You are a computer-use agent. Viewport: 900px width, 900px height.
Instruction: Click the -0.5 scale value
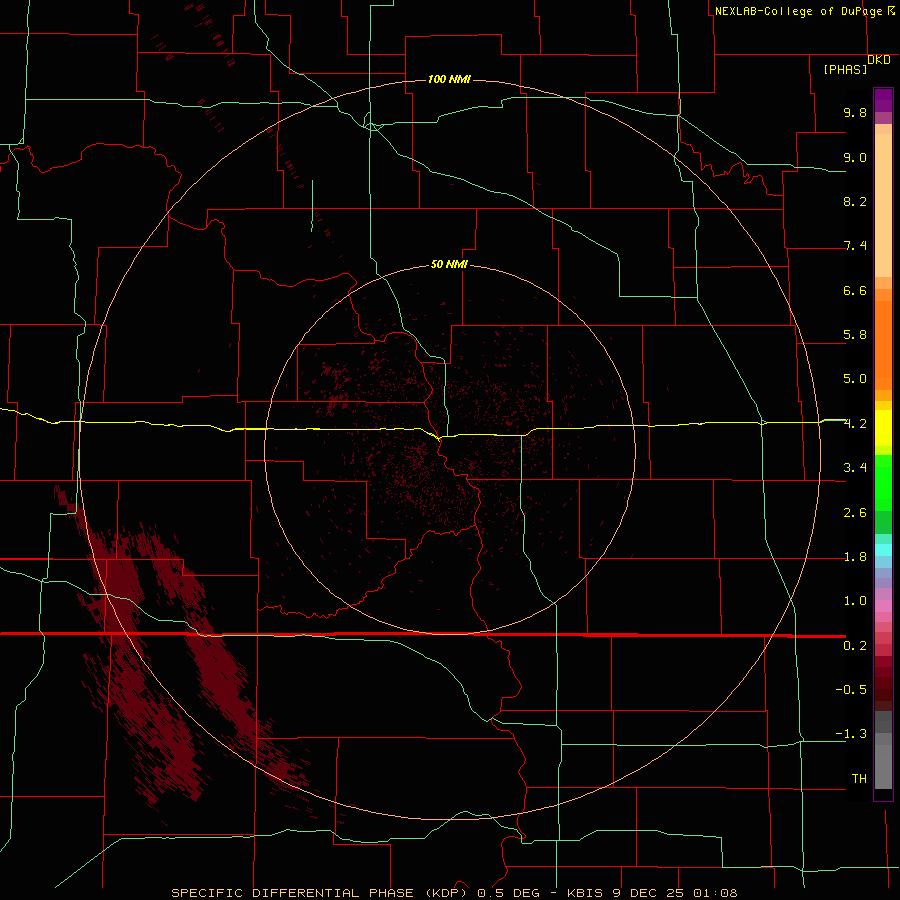851,690
